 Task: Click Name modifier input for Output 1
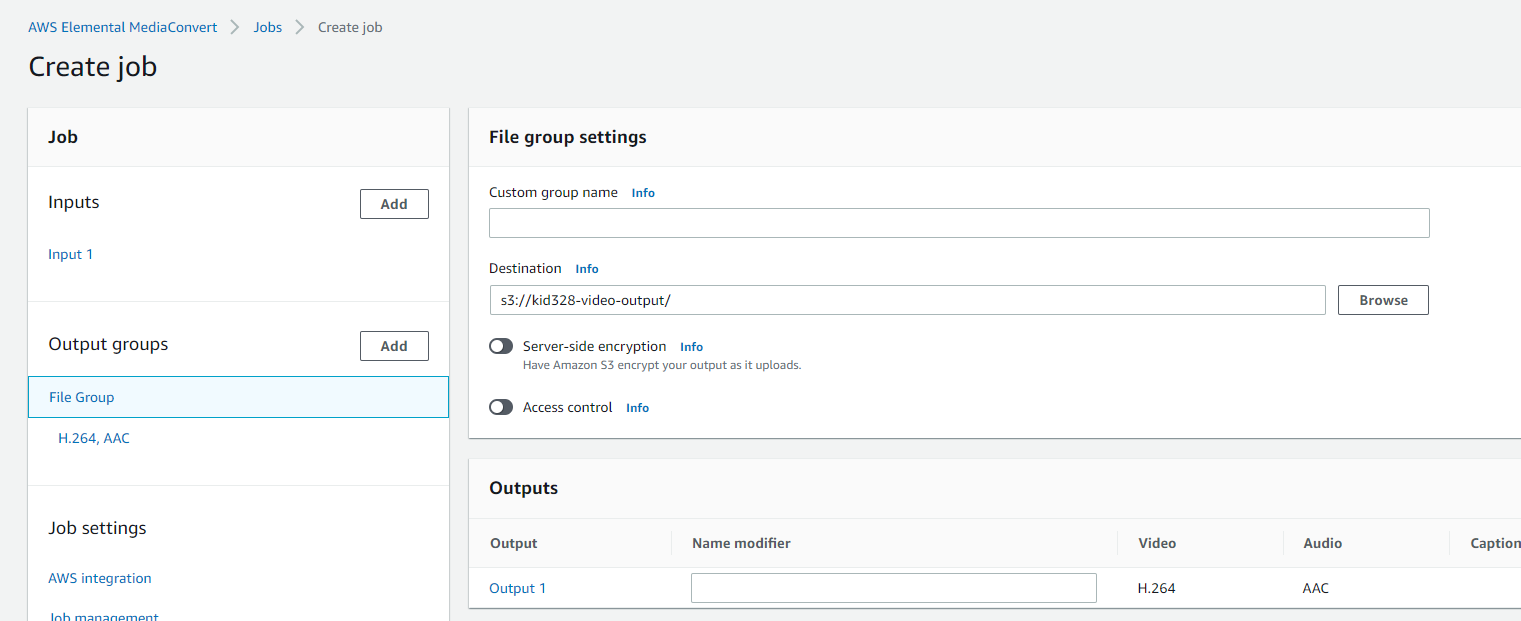click(893, 588)
